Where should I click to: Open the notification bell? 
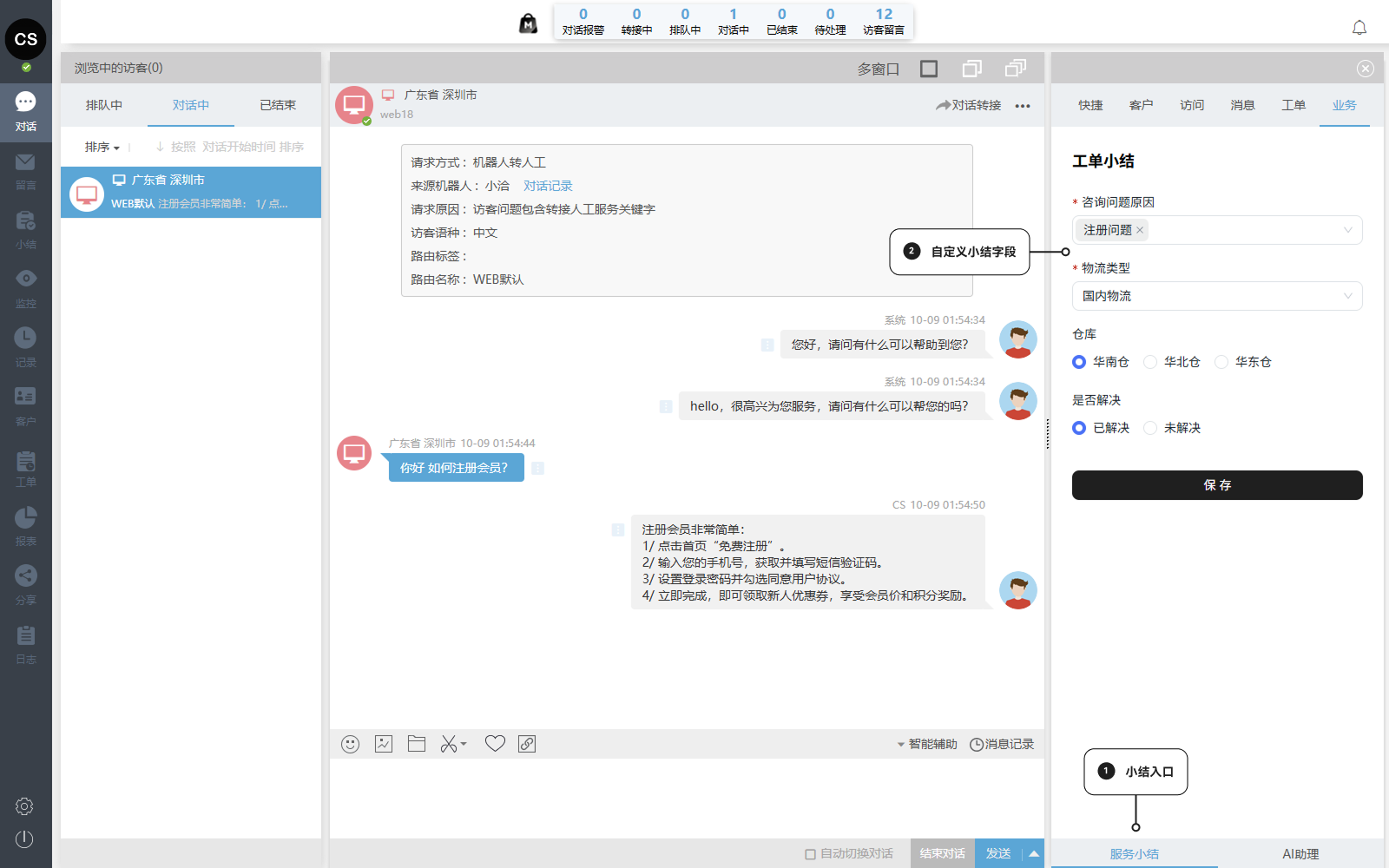(x=1359, y=28)
